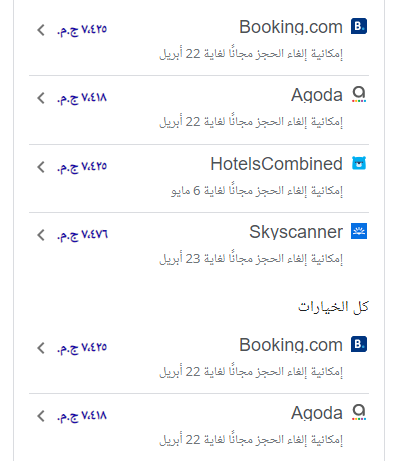Open the chevron arrow on the HotelsCombined row
This screenshot has height=461, width=417.
coord(41,167)
